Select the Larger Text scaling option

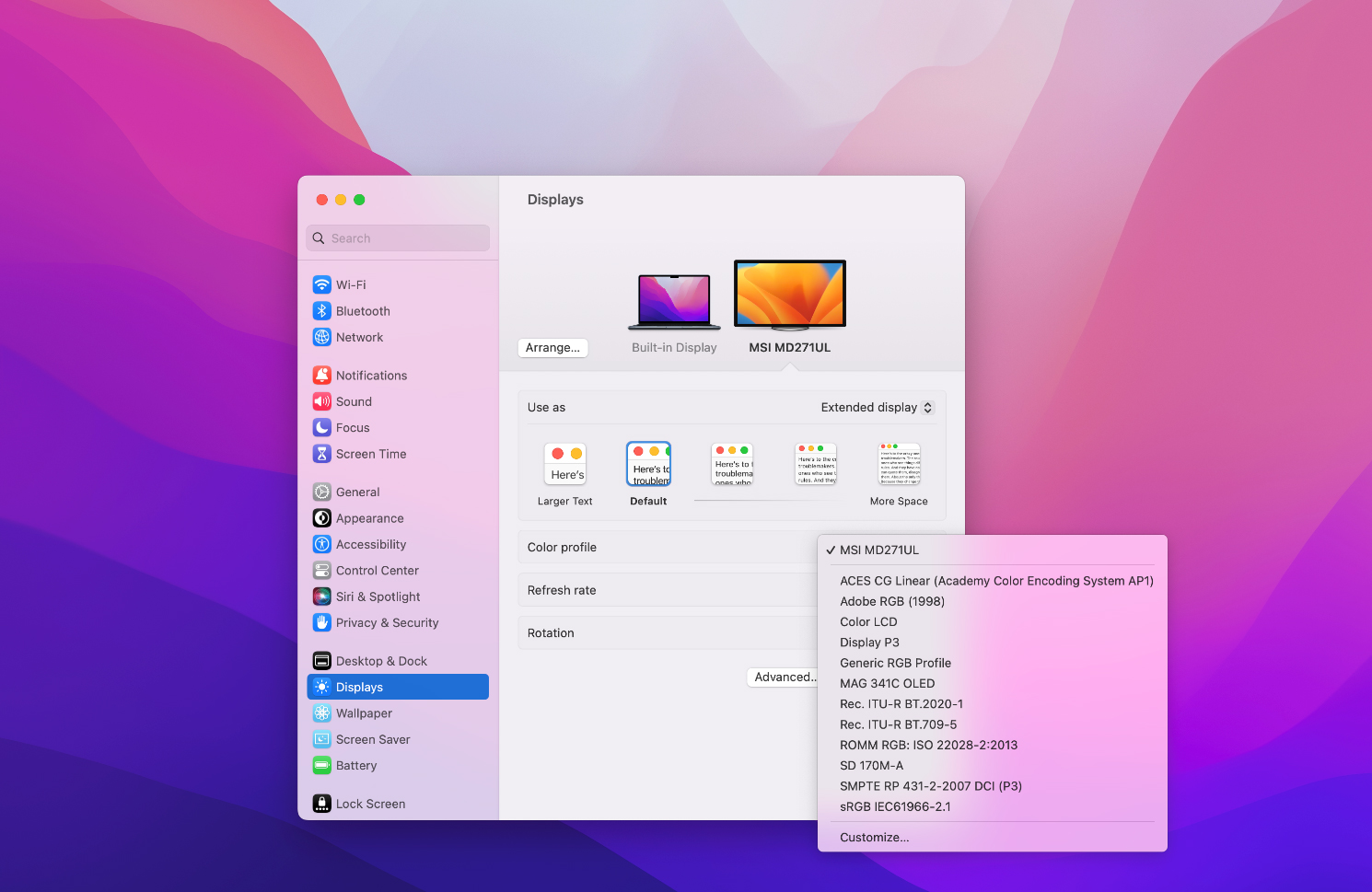click(x=564, y=464)
